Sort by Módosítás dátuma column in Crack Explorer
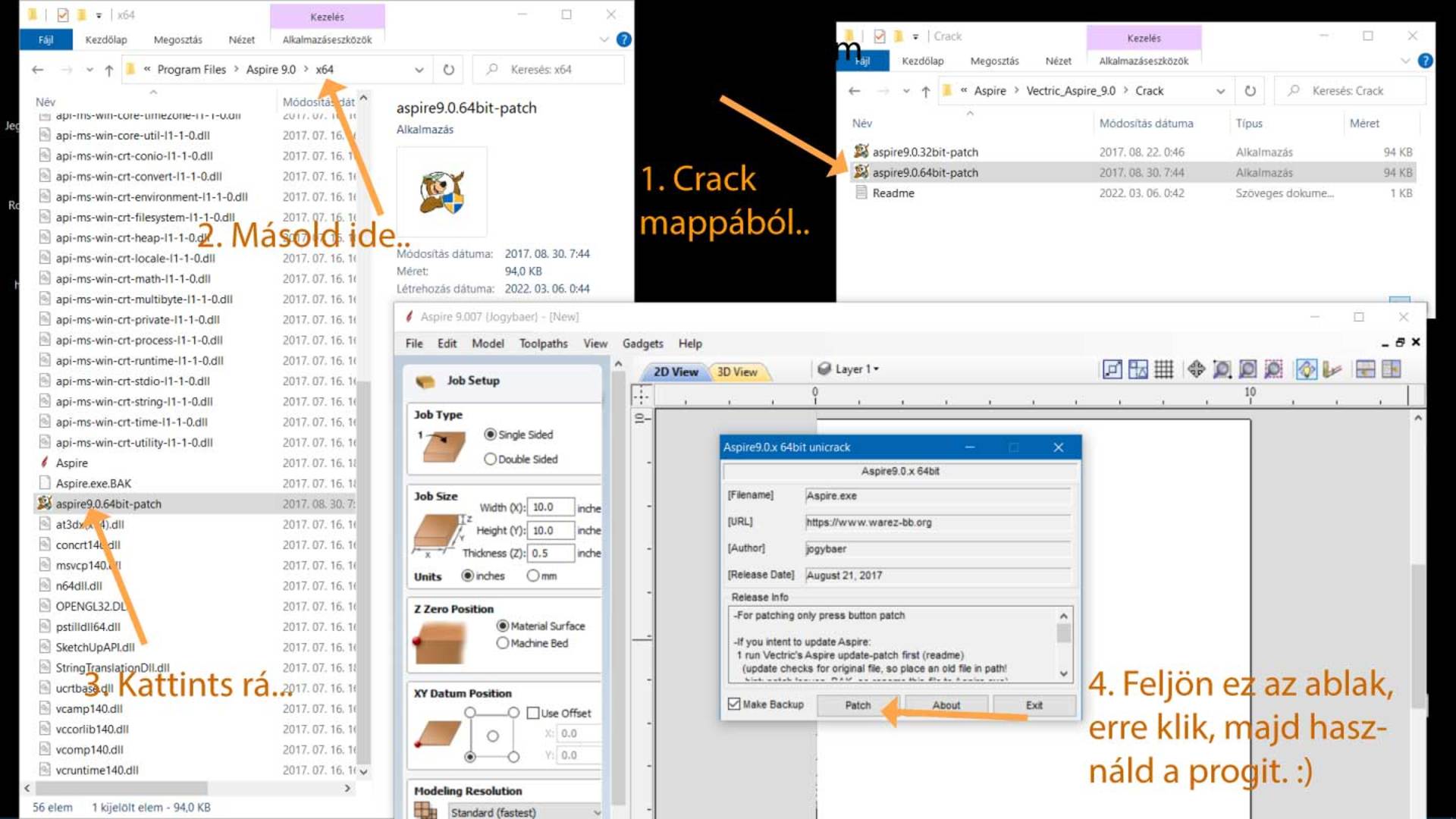Viewport: 1456px width, 819px height. 1146,123
